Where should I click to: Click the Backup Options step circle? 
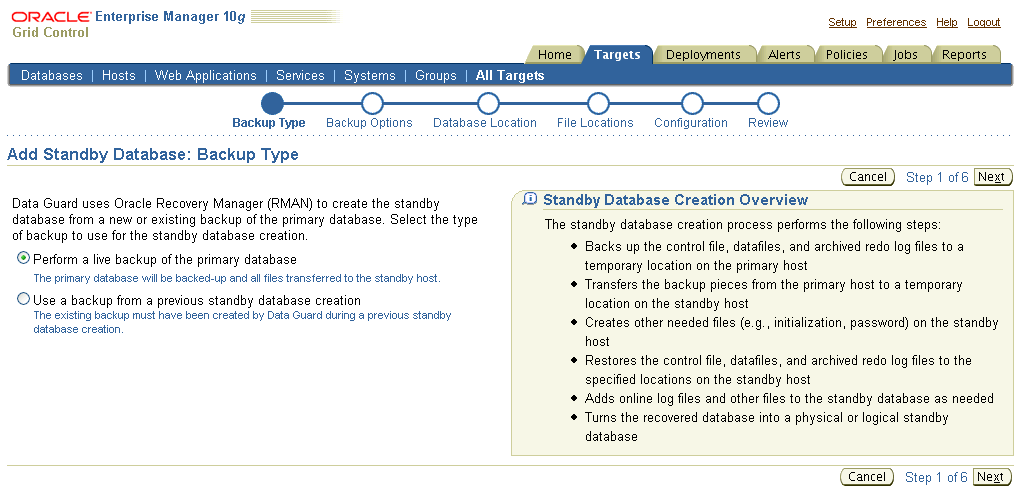tap(372, 104)
